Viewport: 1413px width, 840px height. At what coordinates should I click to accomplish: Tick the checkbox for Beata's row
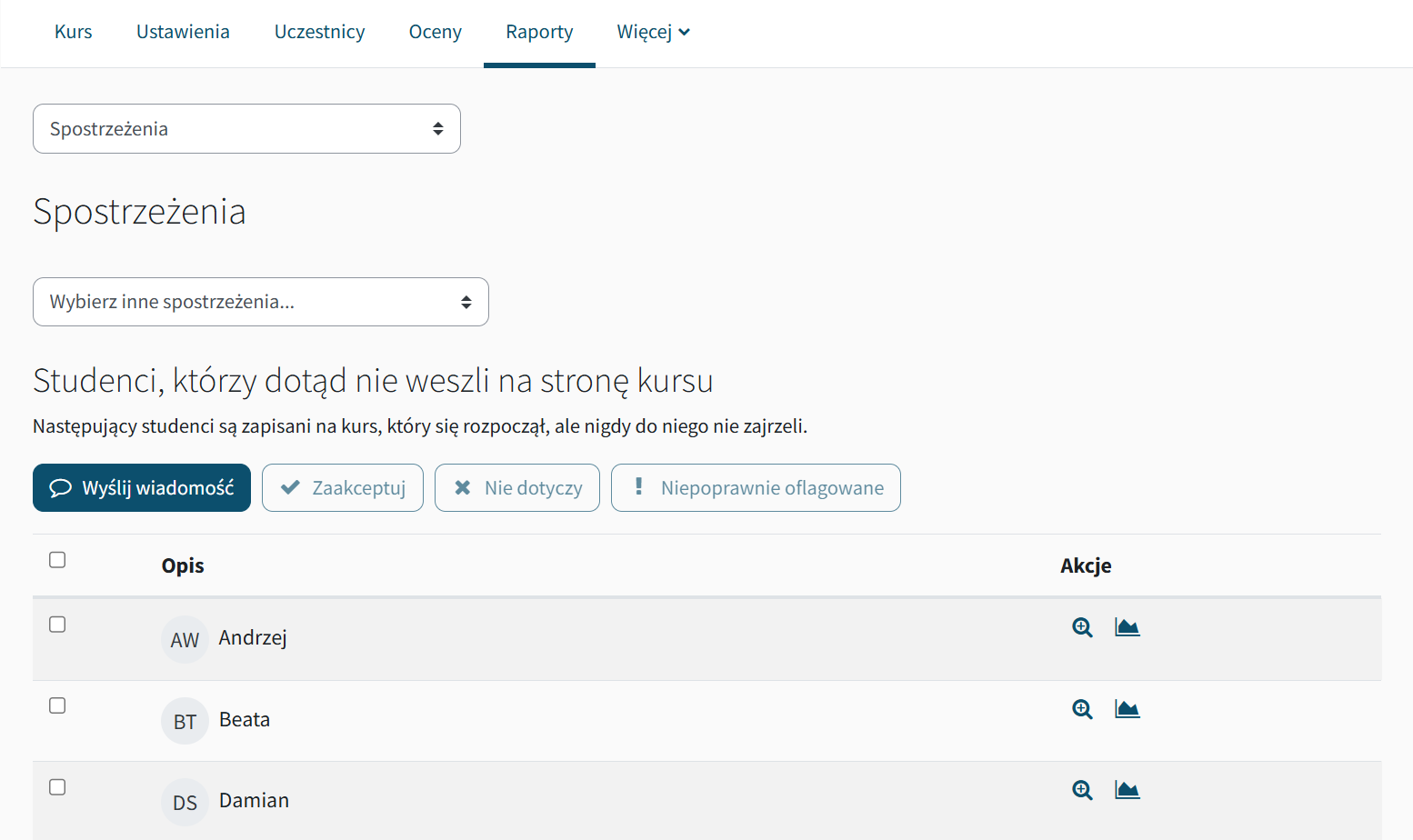tap(57, 705)
